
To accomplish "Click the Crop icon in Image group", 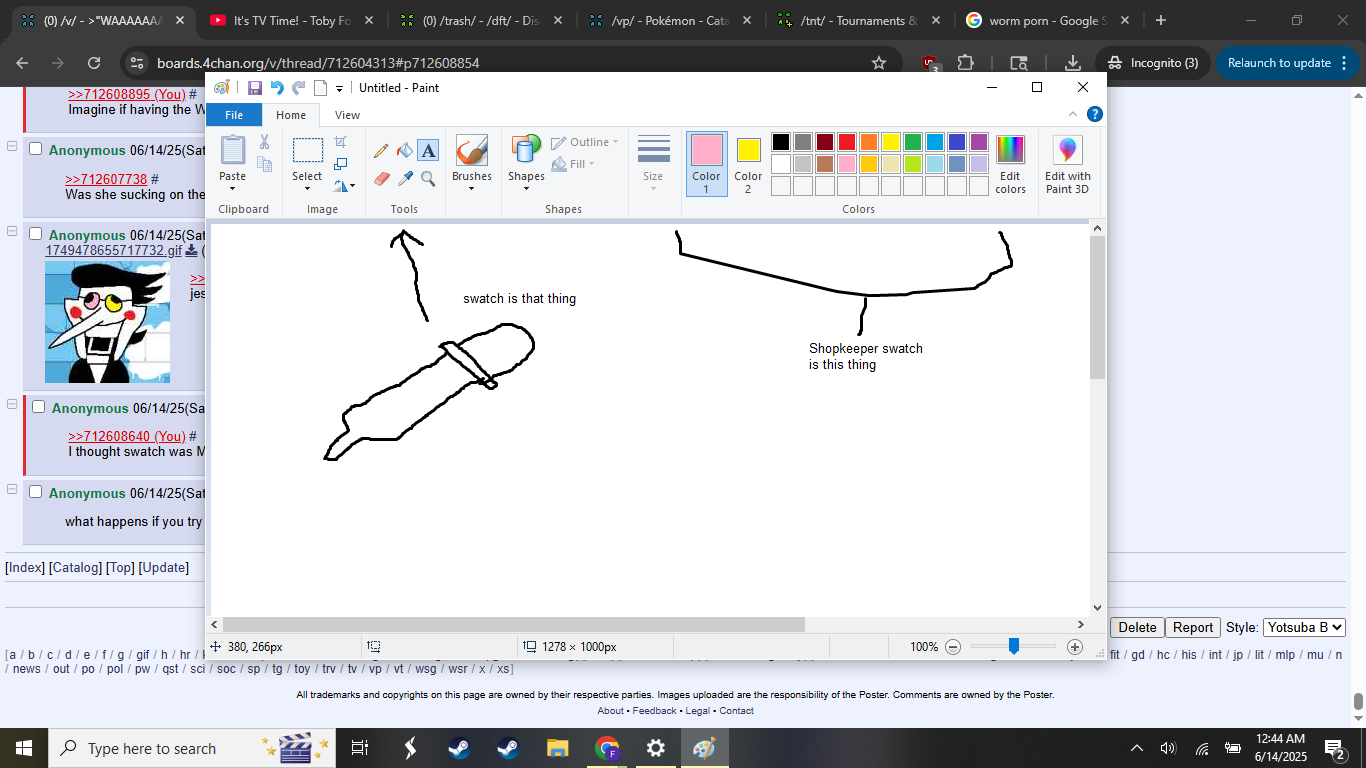I will point(341,142).
